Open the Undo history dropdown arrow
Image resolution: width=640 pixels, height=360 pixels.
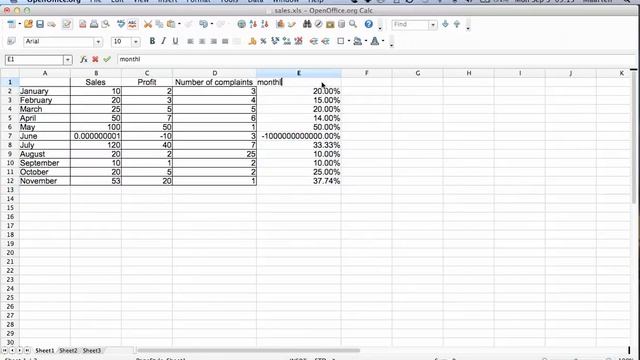[x=212, y=24]
